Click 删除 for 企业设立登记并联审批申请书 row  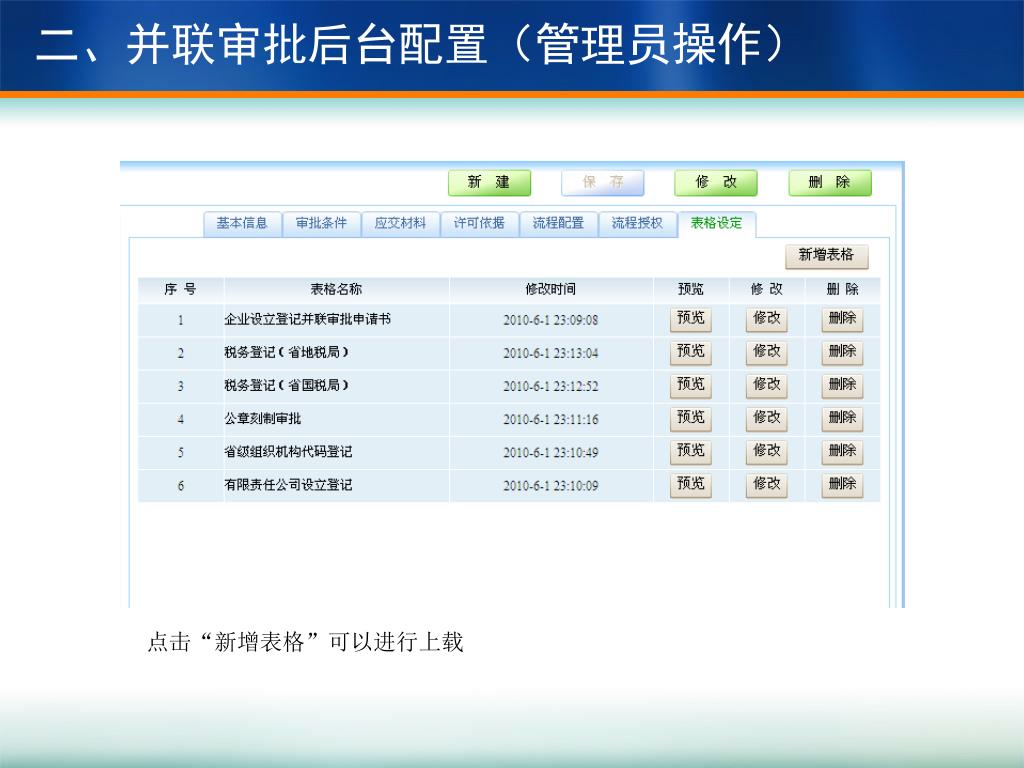tap(842, 319)
